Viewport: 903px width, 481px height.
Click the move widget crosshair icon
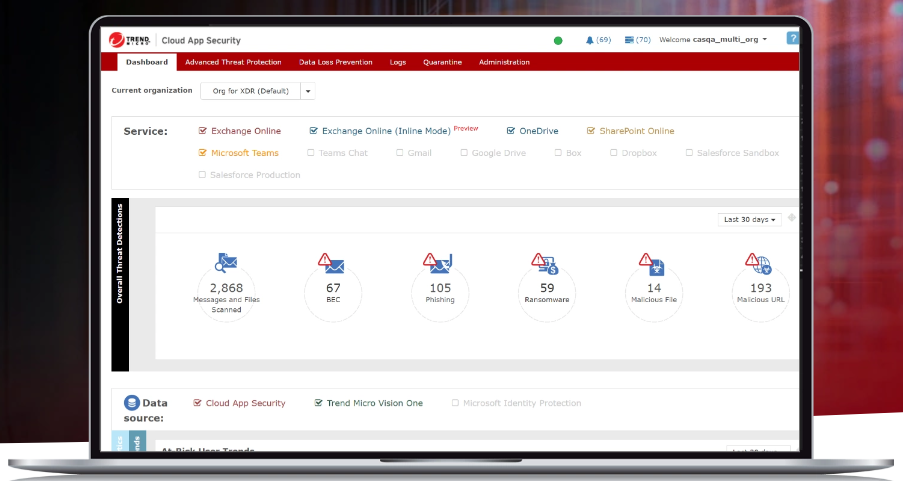click(x=792, y=218)
